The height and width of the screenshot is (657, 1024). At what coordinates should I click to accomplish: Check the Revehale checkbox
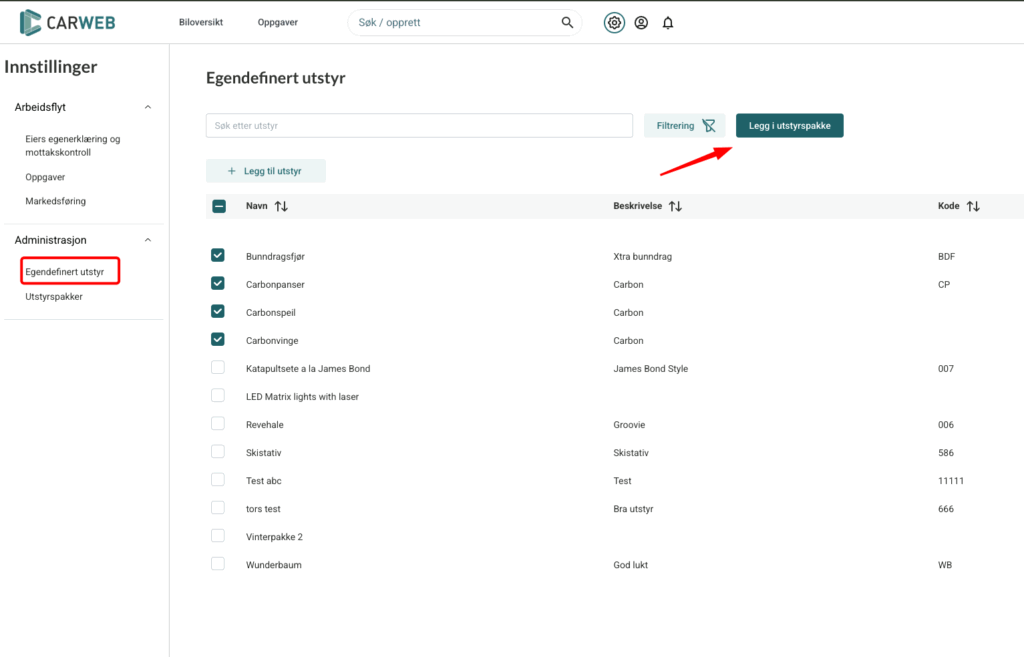tap(218, 424)
